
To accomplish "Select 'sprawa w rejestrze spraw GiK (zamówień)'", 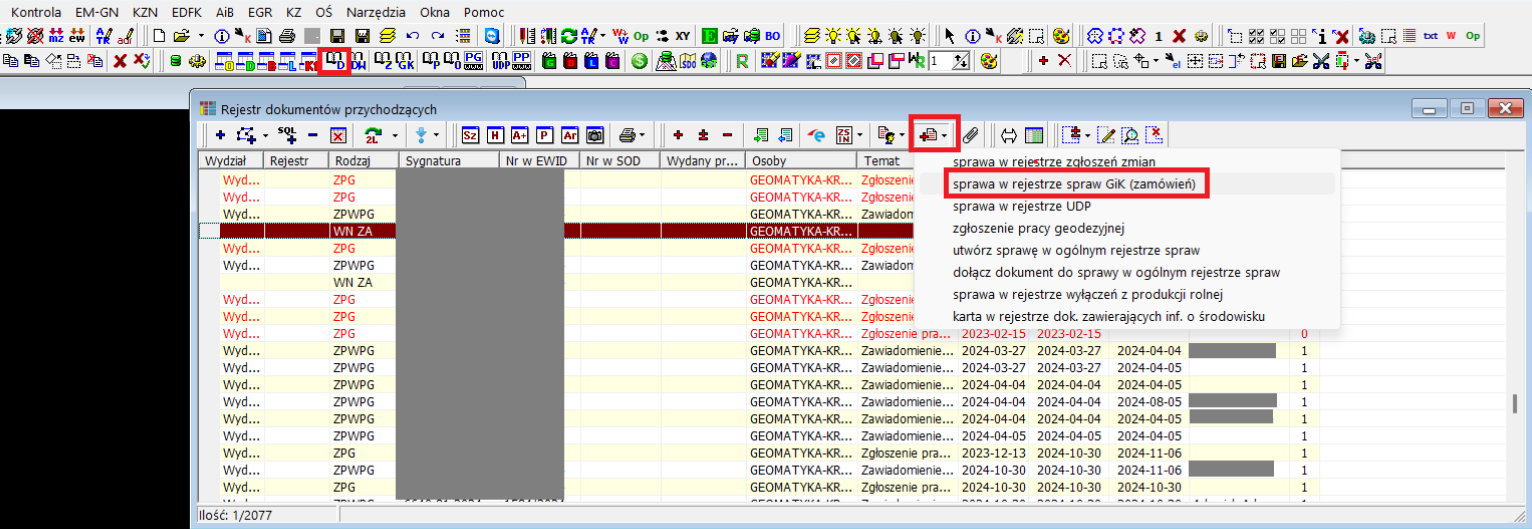I will pos(1075,184).
